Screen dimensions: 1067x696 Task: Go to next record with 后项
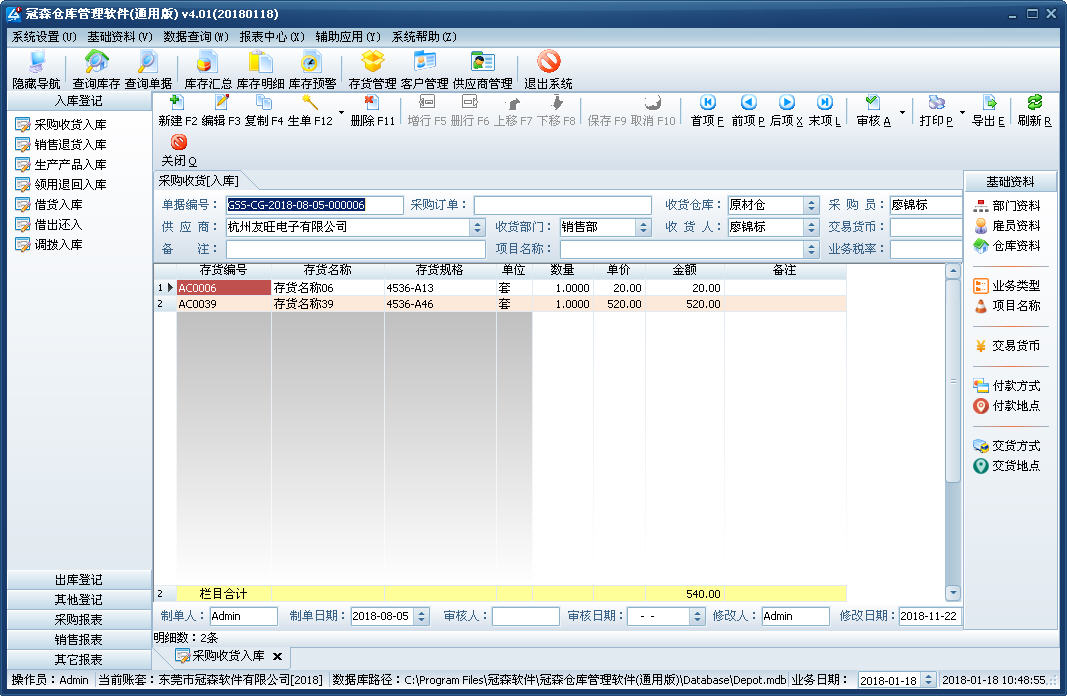(x=786, y=111)
